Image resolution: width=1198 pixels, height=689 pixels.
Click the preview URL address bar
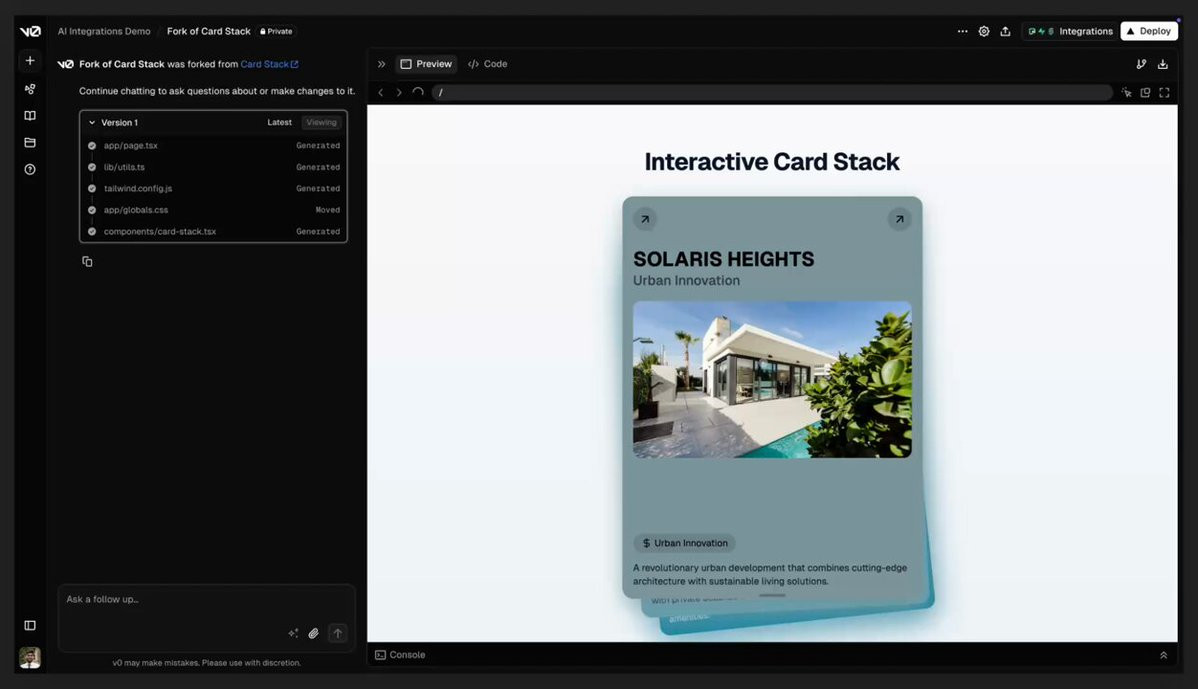coord(772,92)
